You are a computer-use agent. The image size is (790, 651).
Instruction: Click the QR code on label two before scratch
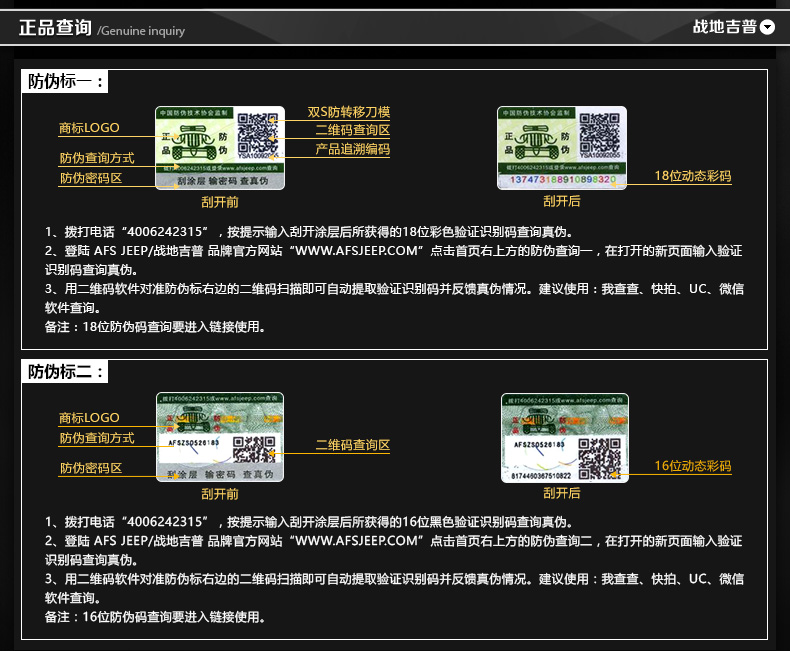click(254, 449)
